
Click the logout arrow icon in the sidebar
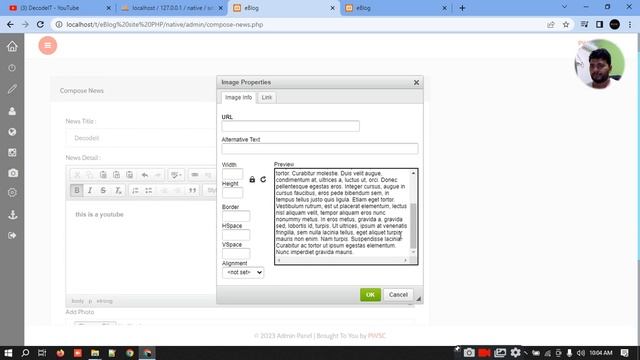12,236
